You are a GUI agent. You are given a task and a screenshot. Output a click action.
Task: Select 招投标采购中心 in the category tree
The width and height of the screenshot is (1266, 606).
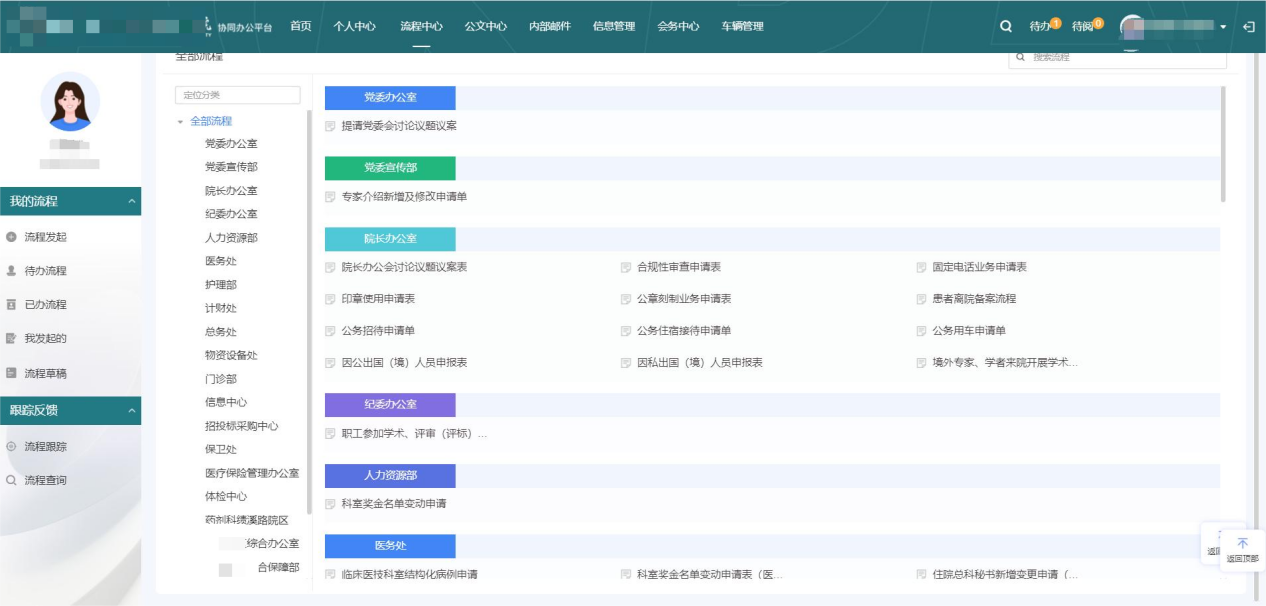(242, 426)
